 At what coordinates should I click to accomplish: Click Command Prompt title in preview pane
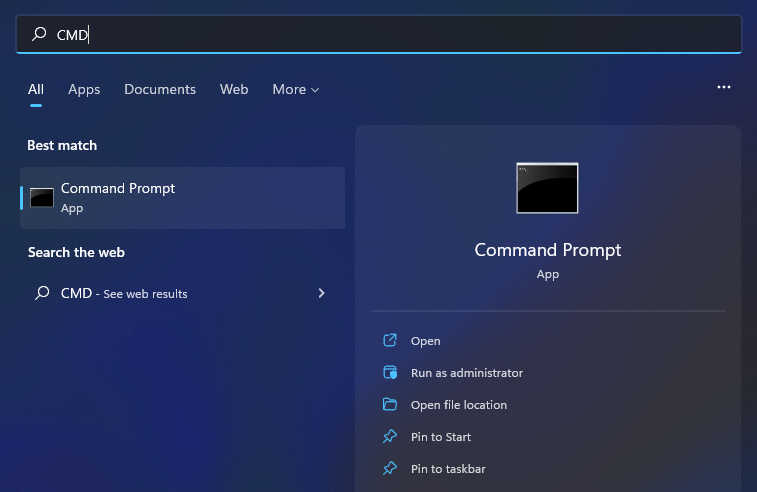point(547,250)
